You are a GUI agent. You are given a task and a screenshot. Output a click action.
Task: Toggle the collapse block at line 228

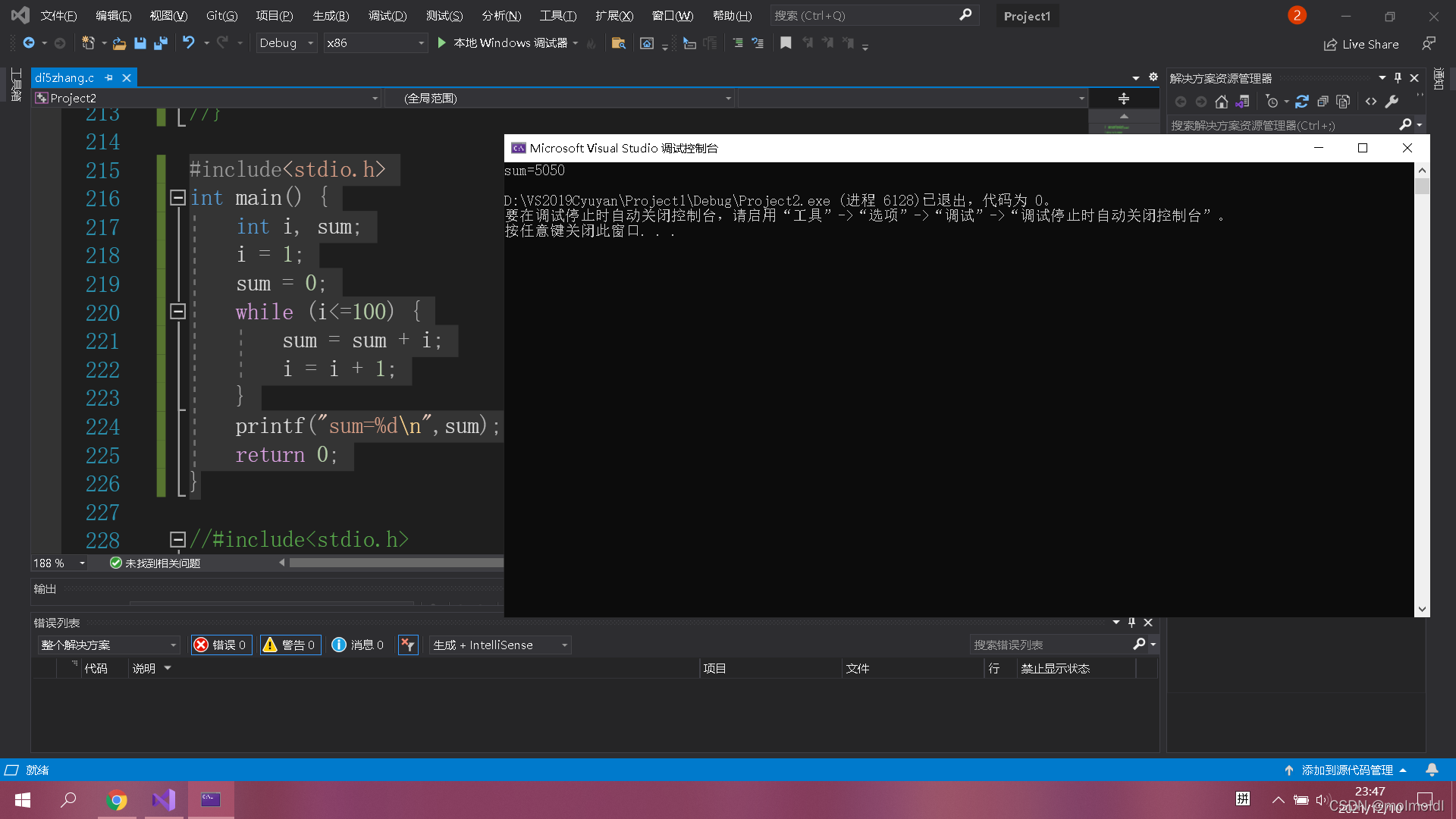click(x=178, y=540)
